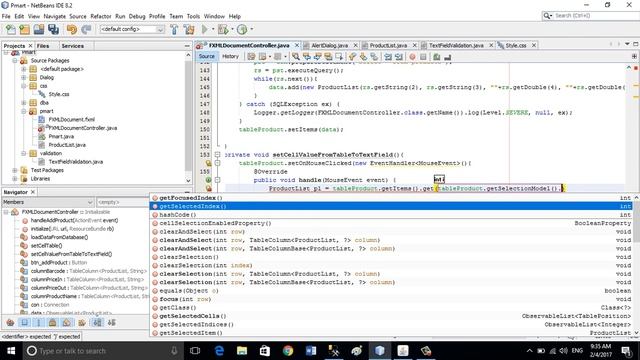Open the File menu
This screenshot has height=360, width=640.
click(6, 16)
